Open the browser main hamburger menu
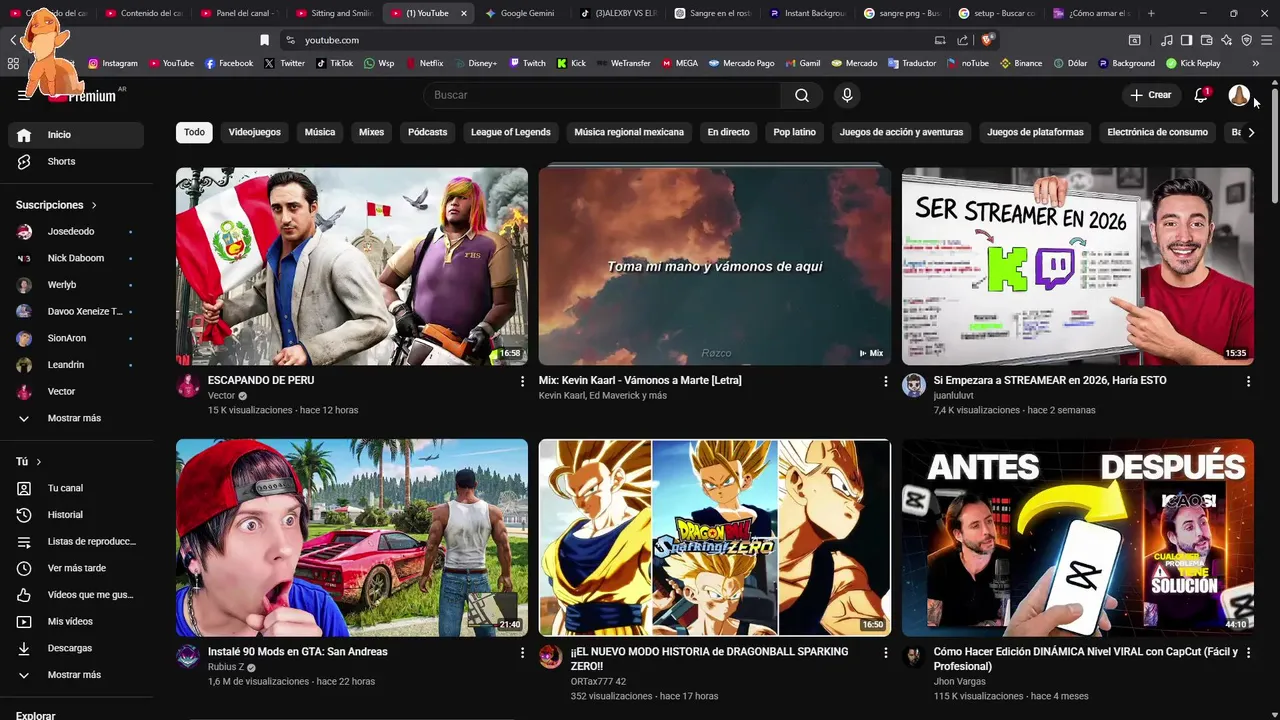 coord(1266,40)
